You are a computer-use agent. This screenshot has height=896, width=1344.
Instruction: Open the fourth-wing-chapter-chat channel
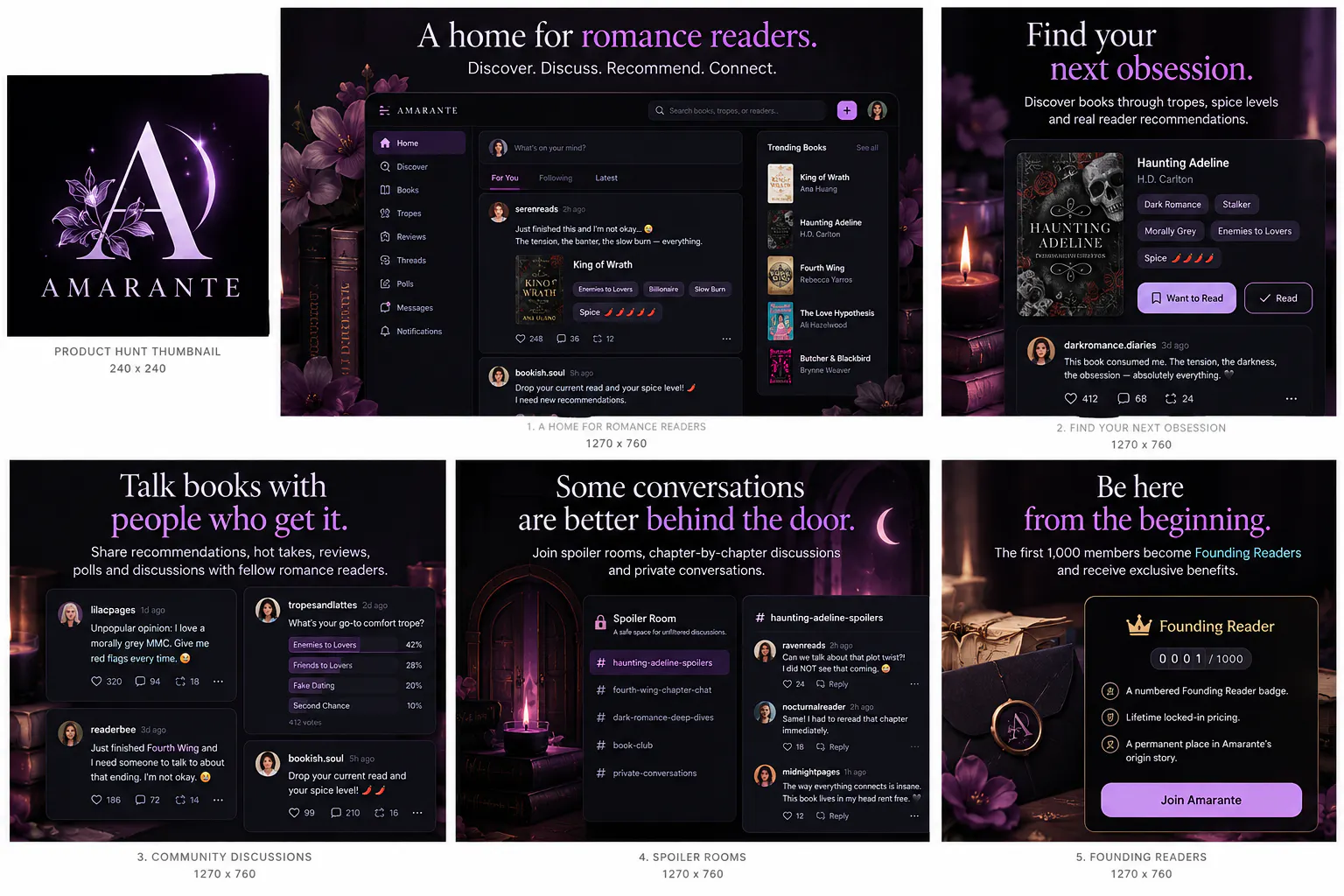click(x=659, y=690)
